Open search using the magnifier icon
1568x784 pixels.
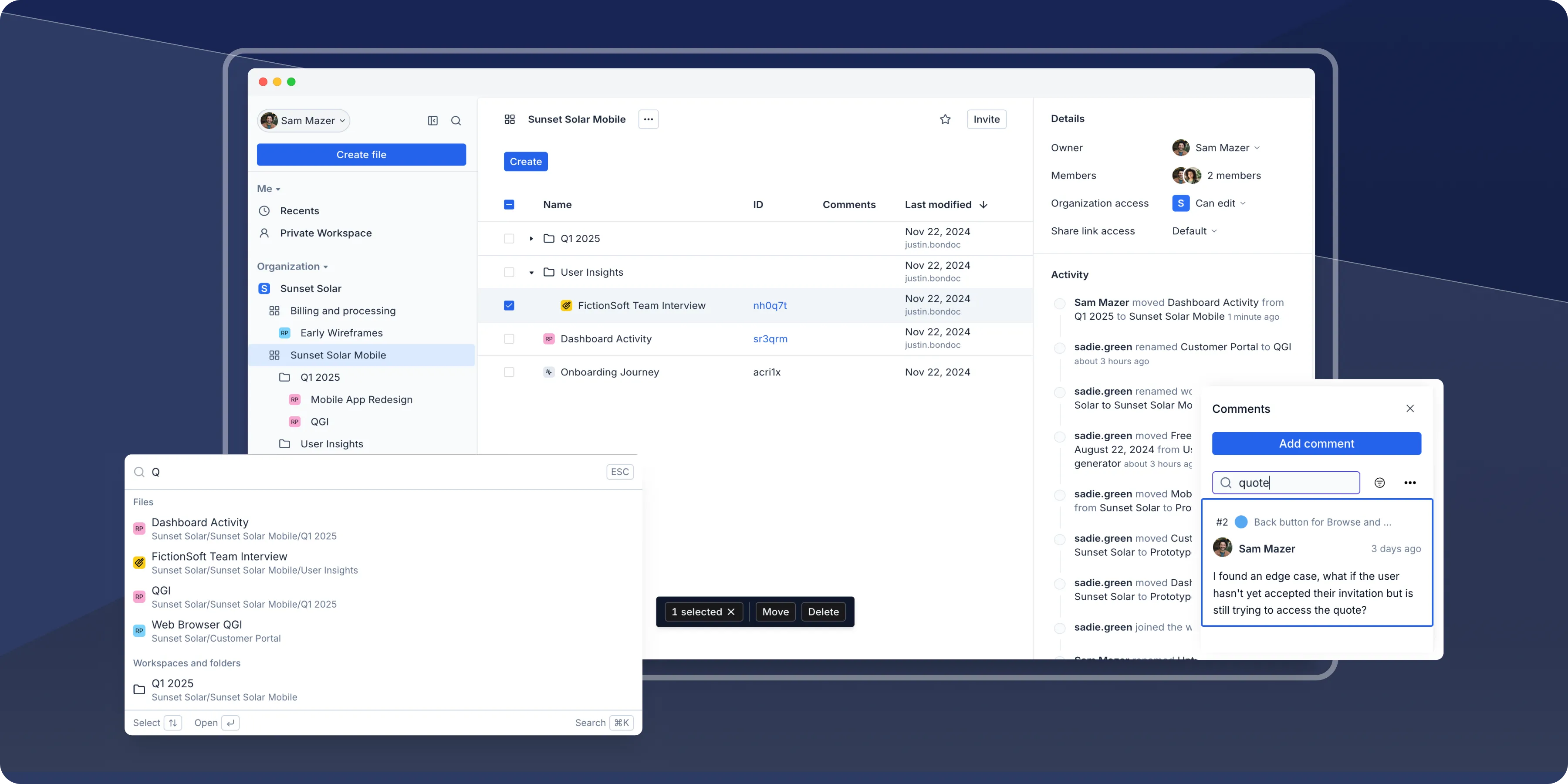pos(456,120)
